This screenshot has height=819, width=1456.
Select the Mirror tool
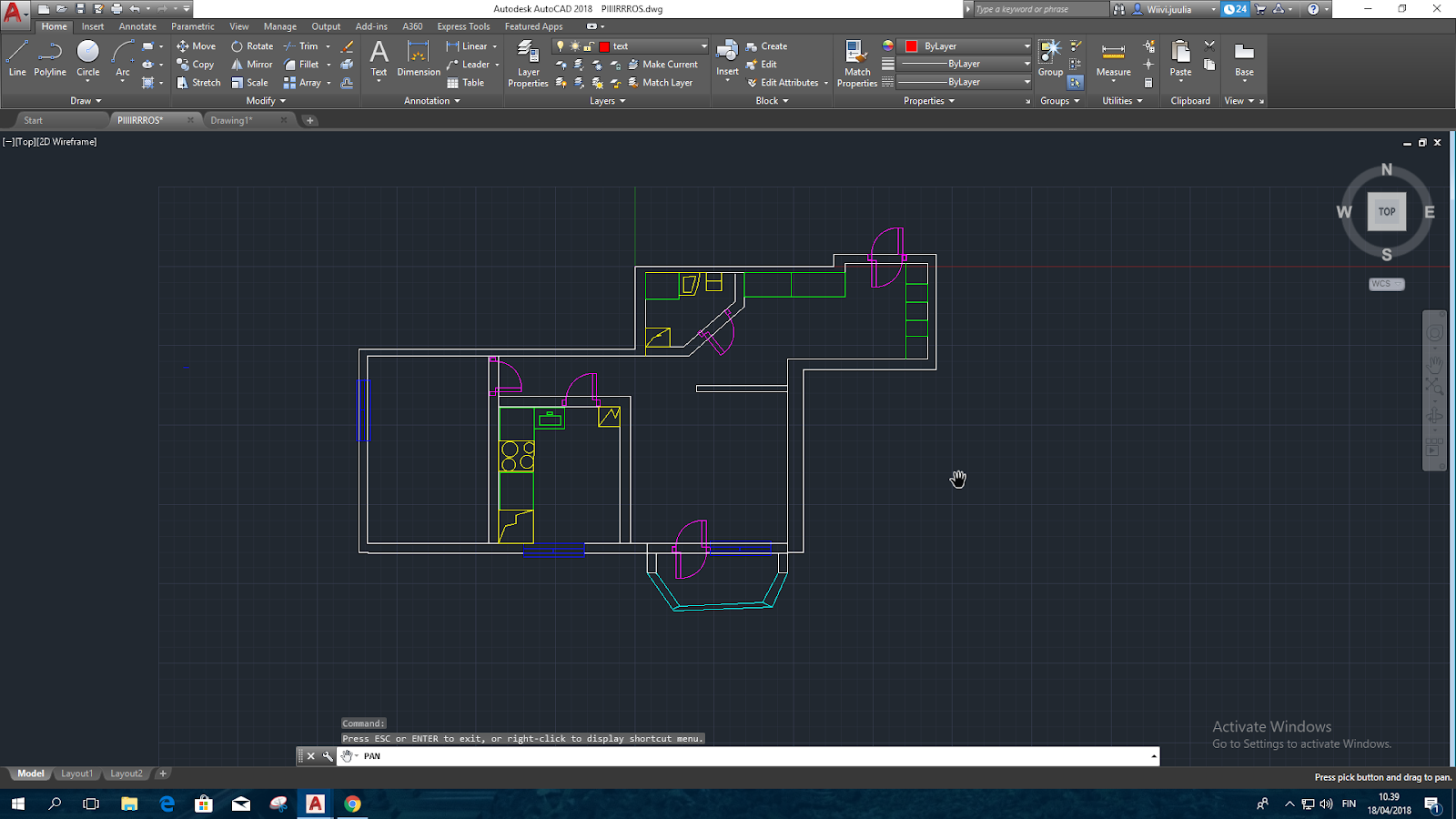tap(250, 64)
